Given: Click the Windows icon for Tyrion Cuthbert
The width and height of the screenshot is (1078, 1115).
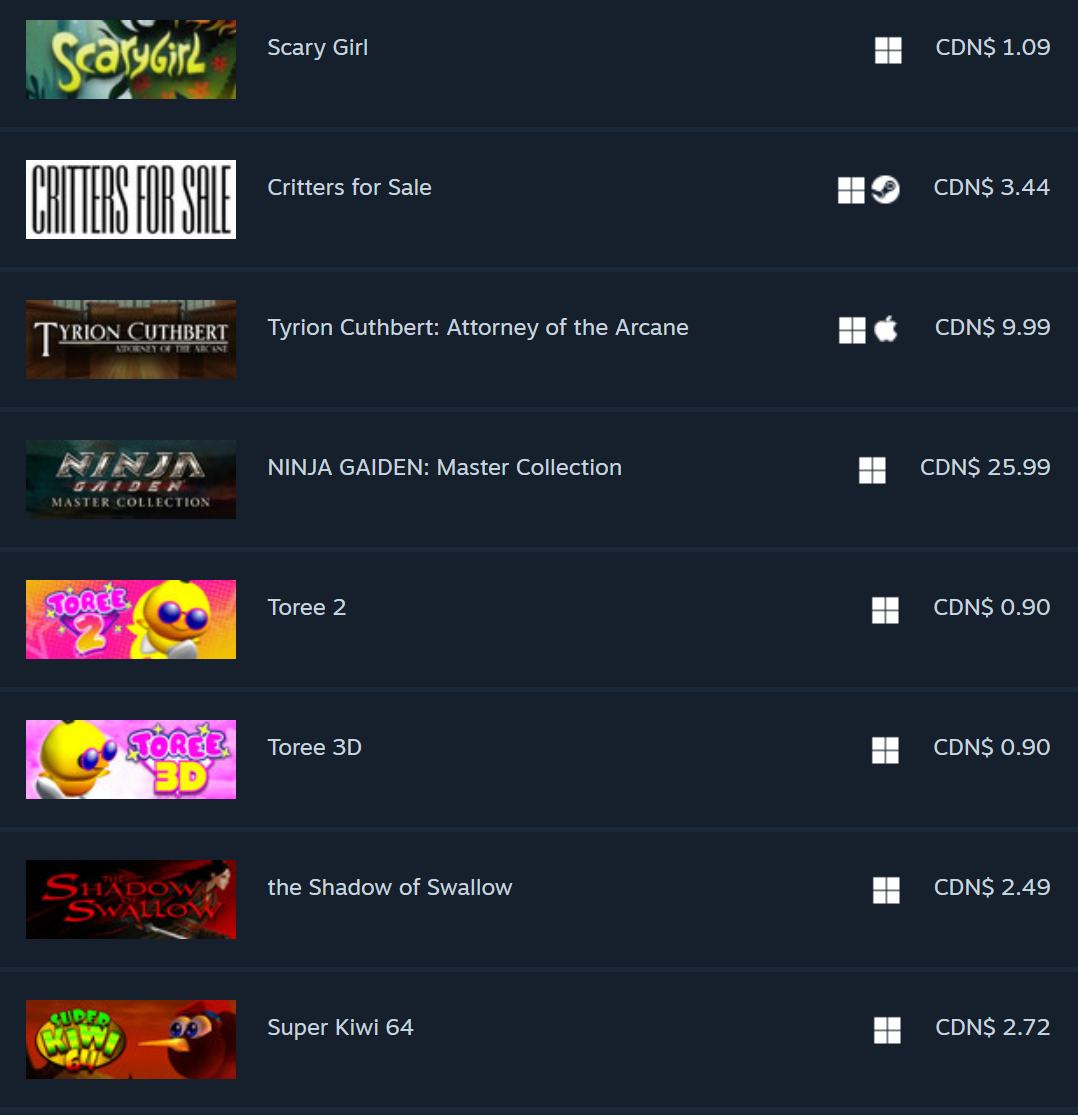Looking at the screenshot, I should [853, 331].
